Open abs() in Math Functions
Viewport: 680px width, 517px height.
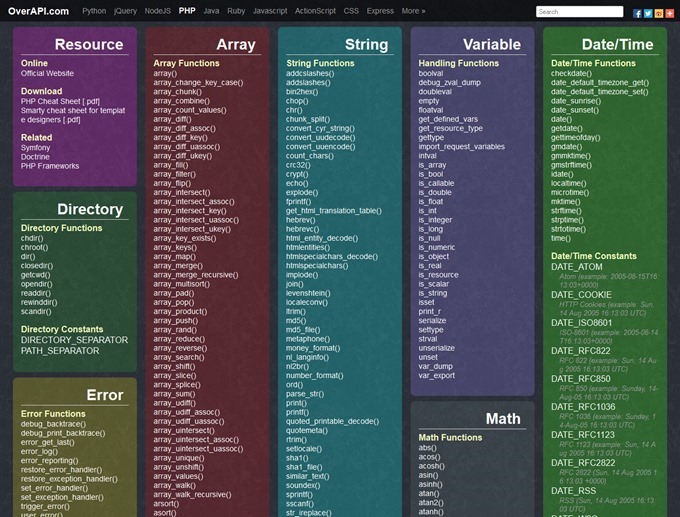click(x=428, y=448)
